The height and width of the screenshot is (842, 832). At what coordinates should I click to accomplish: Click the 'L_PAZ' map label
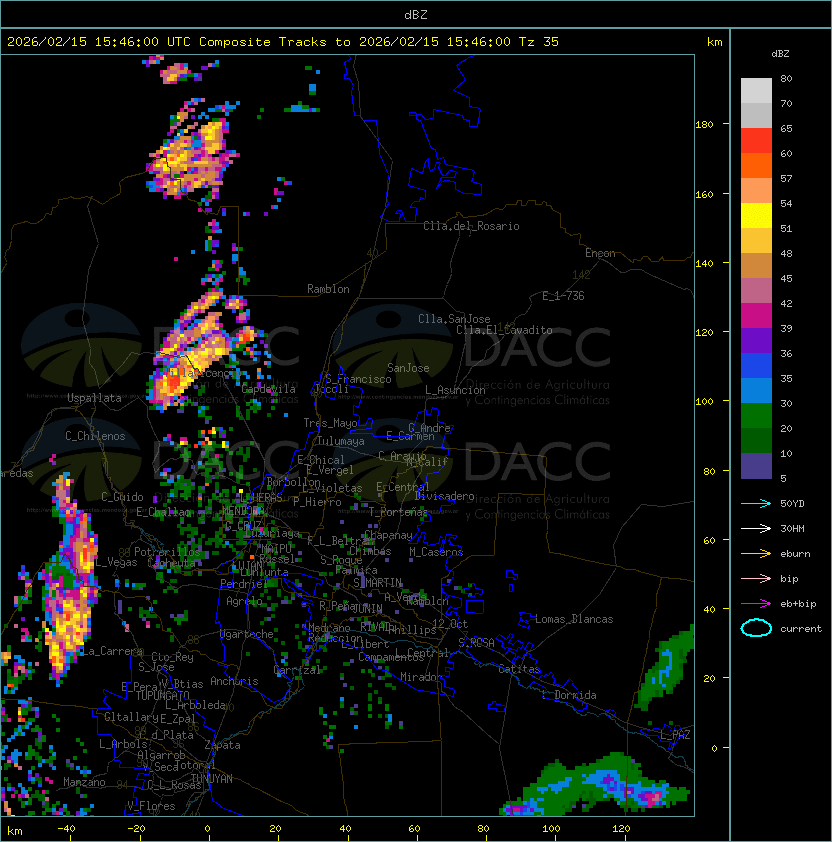(675, 735)
